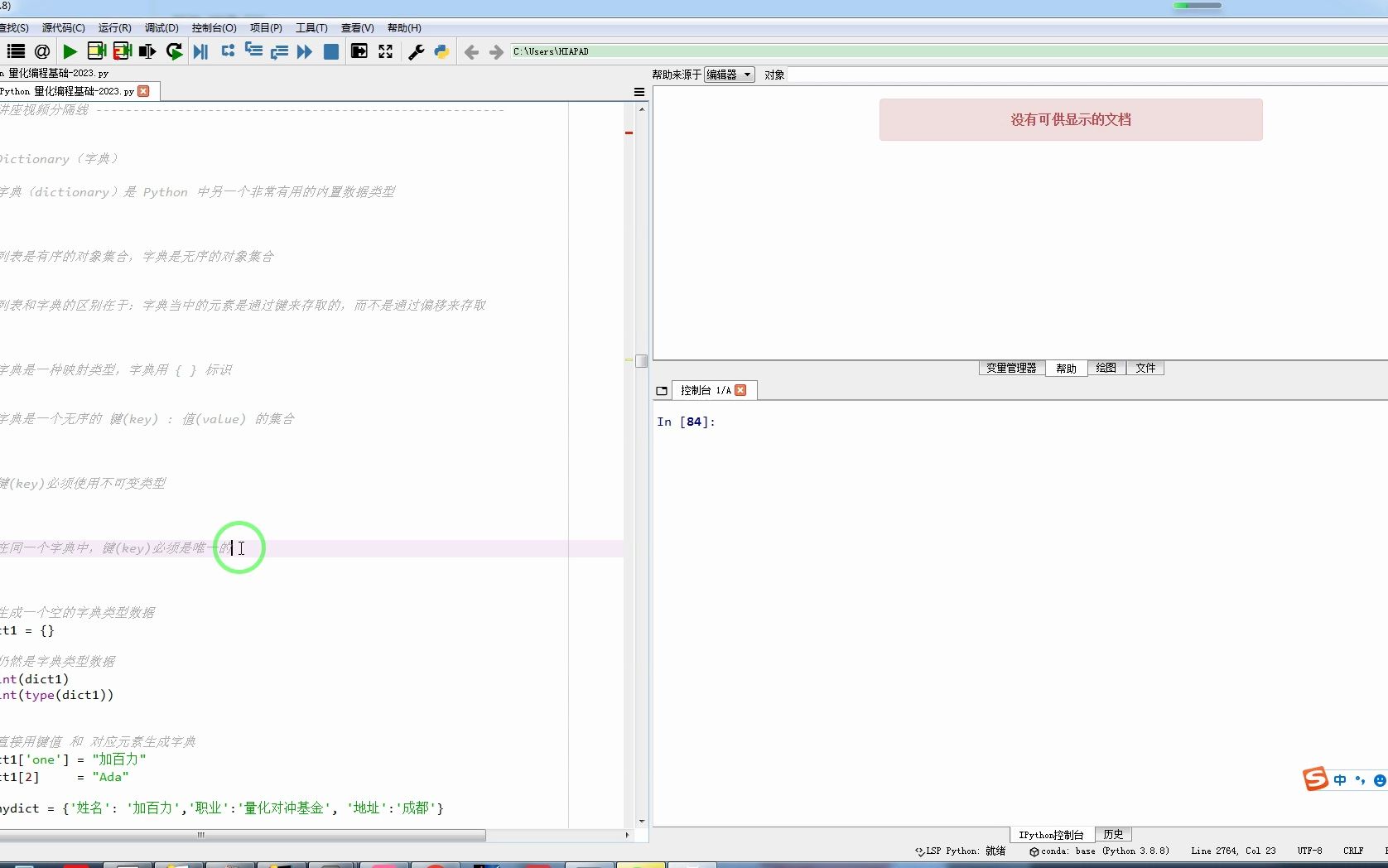Click the line containing "Ada" string

(x=65, y=777)
